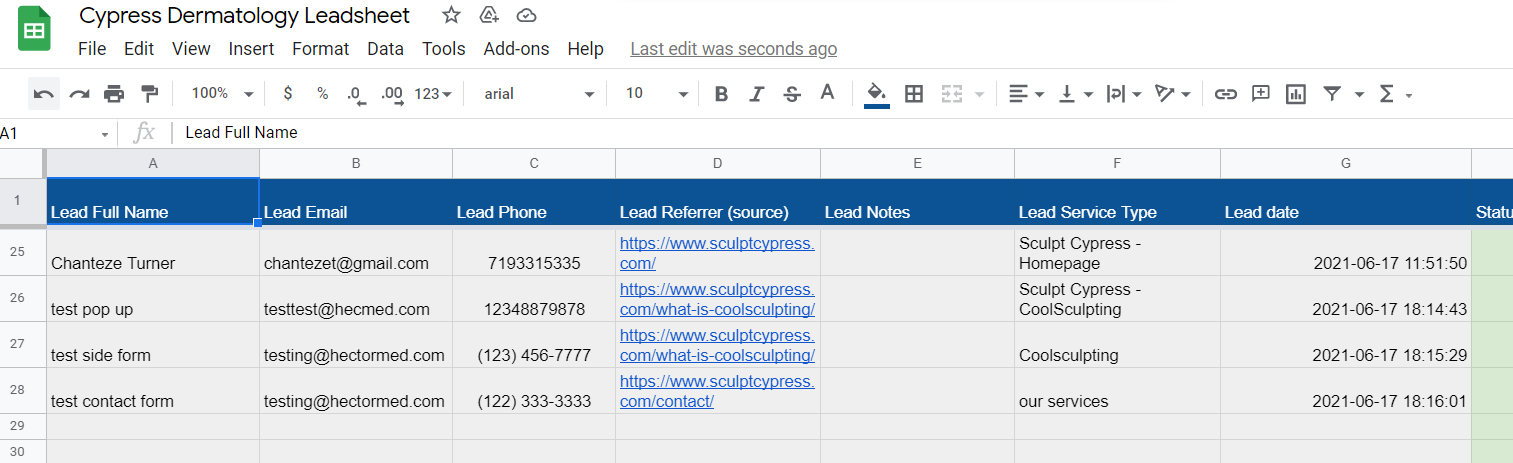This screenshot has height=463, width=1513.
Task: Open the Add-ons menu
Action: coord(516,49)
